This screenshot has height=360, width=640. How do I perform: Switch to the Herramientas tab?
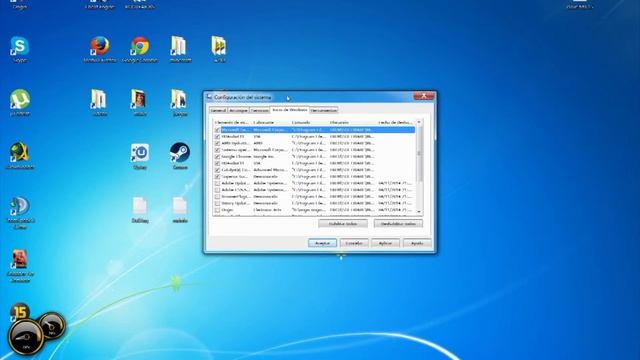324,111
